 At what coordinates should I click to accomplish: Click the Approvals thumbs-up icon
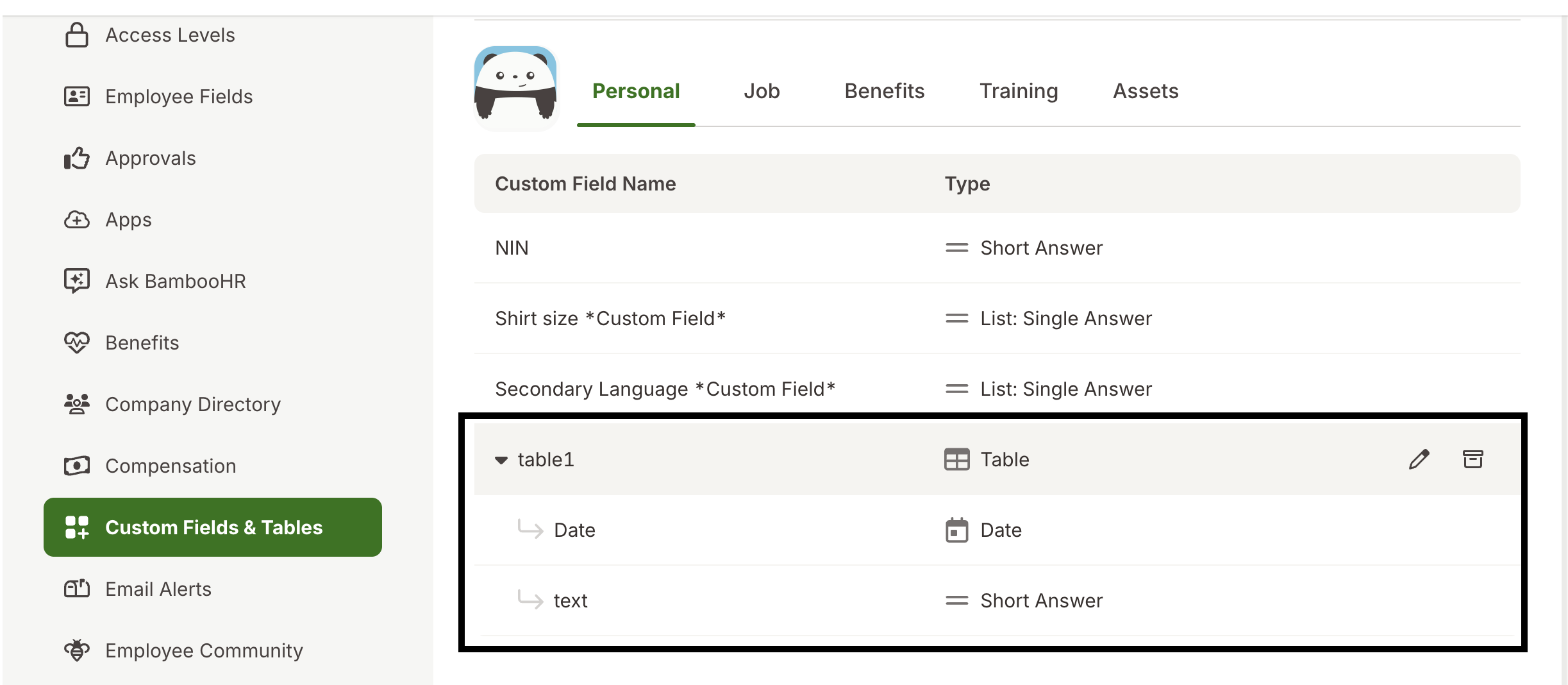pyautogui.click(x=77, y=158)
